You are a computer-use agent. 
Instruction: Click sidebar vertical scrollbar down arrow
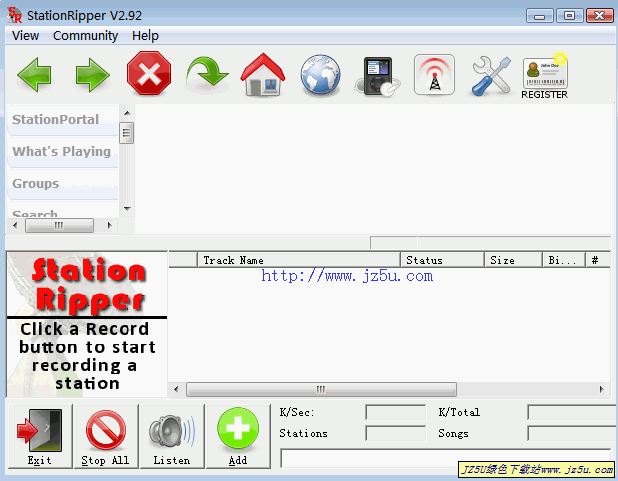[x=127, y=209]
